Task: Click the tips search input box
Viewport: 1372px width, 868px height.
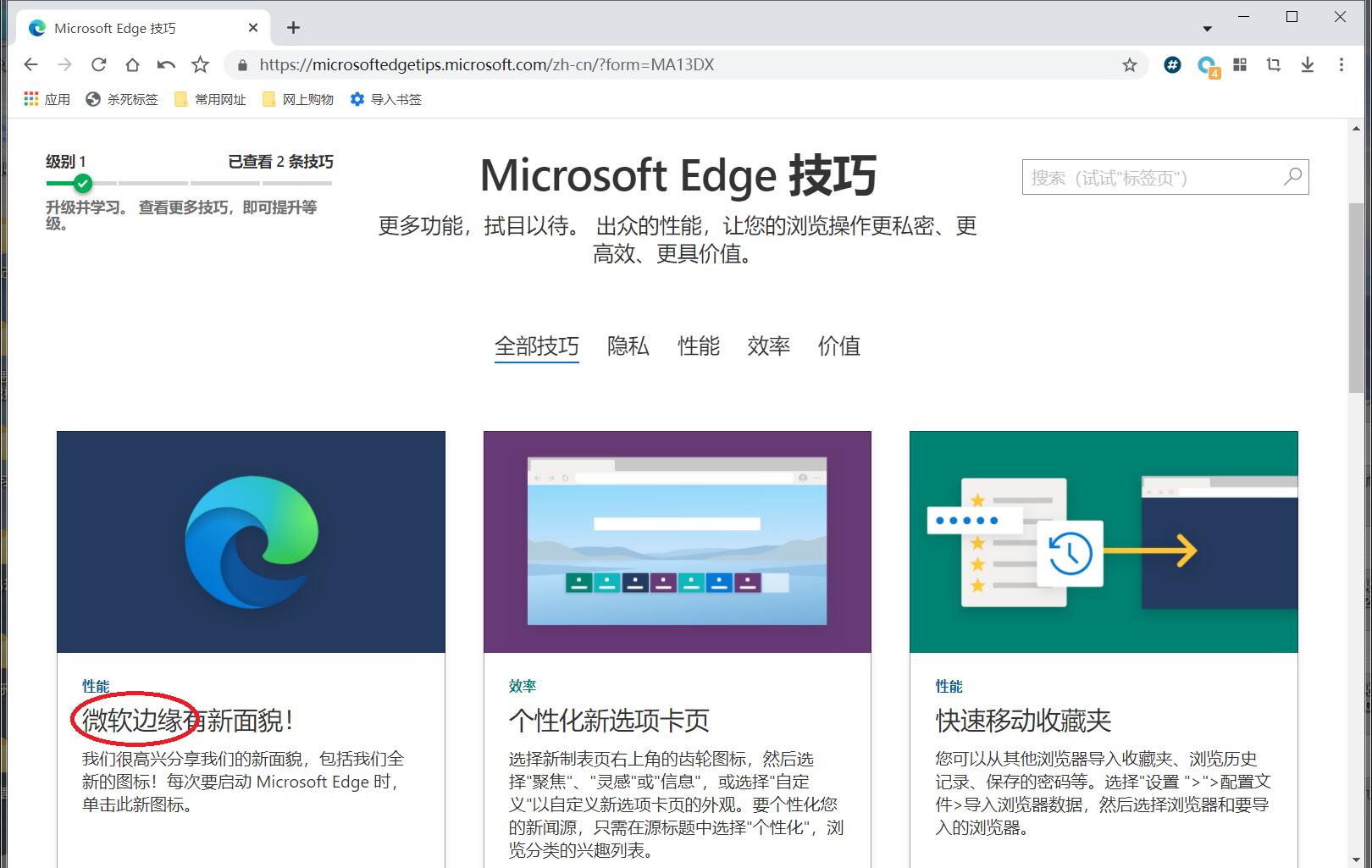Action: pos(1152,178)
